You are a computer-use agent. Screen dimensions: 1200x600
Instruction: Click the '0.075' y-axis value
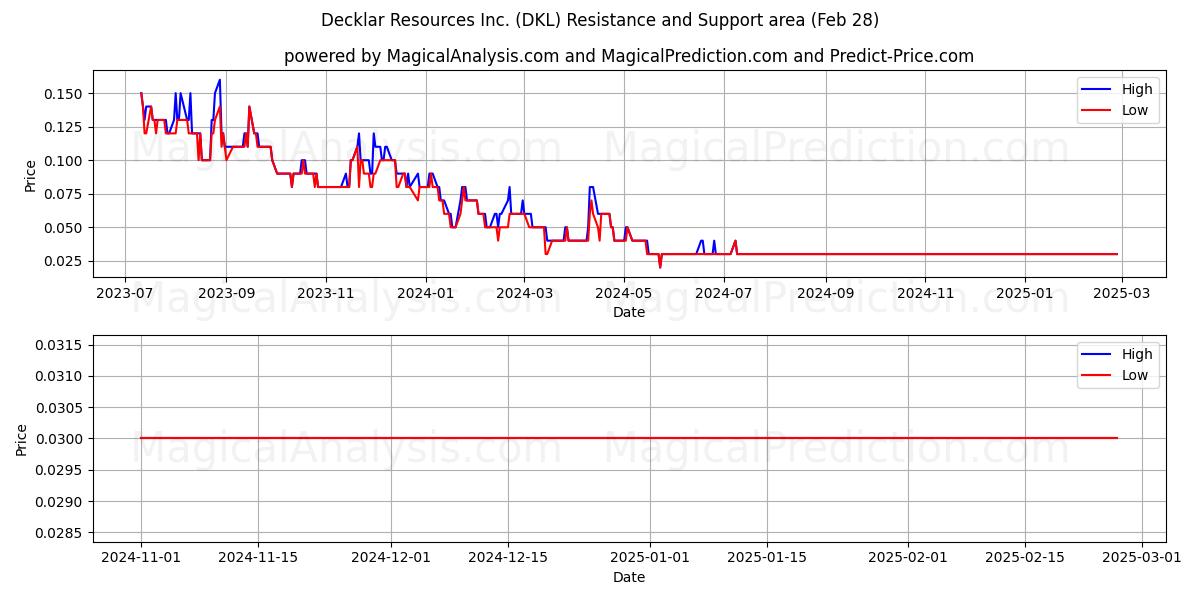66,194
